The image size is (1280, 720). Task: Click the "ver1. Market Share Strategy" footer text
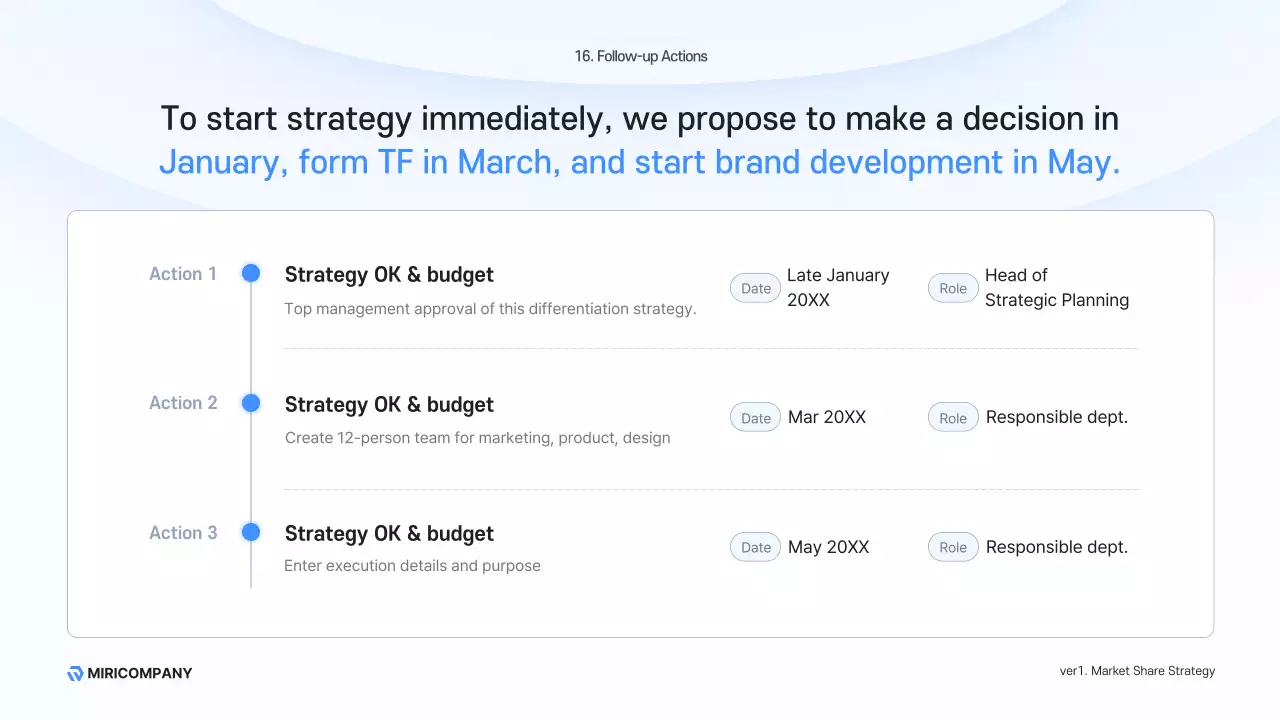click(x=1137, y=671)
